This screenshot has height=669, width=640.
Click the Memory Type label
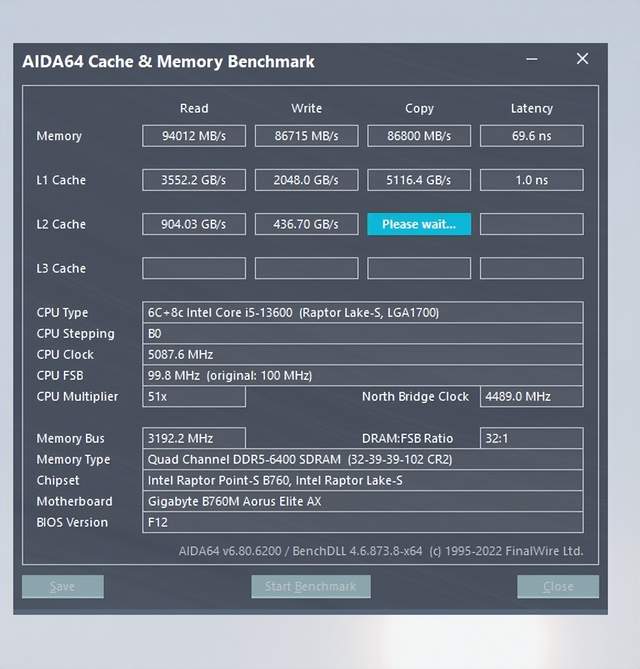[x=73, y=460]
